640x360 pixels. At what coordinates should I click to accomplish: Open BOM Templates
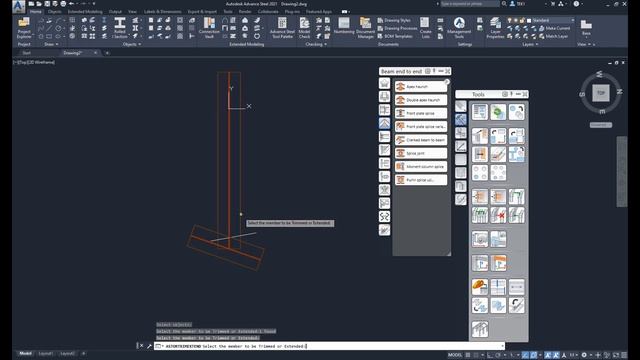point(395,36)
